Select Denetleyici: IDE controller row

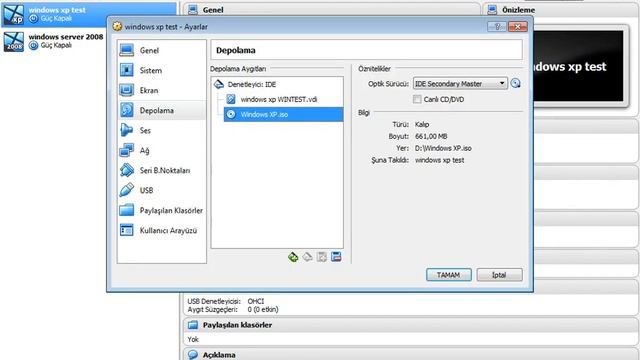[x=277, y=84]
